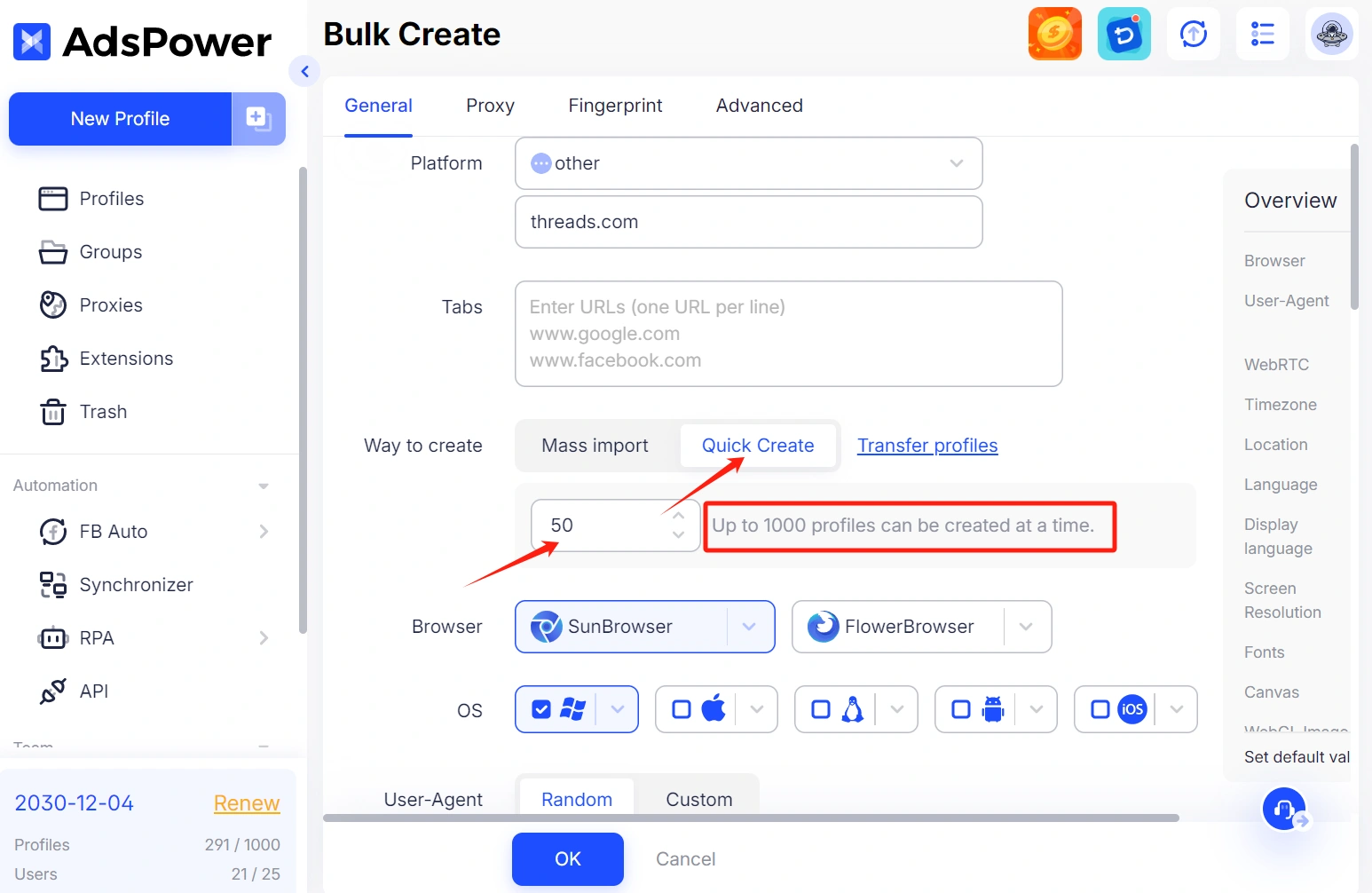Open the task list icon in the header
1372x893 pixels.
tap(1263, 34)
